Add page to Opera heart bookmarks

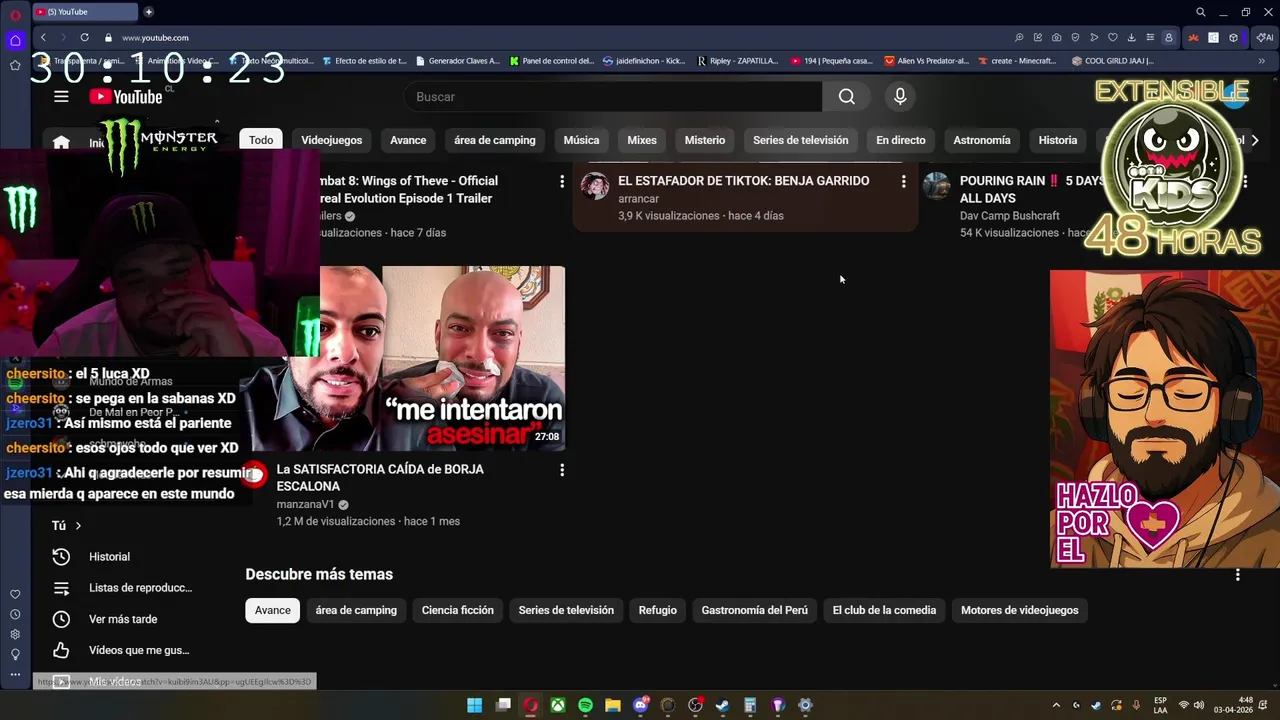click(1112, 38)
